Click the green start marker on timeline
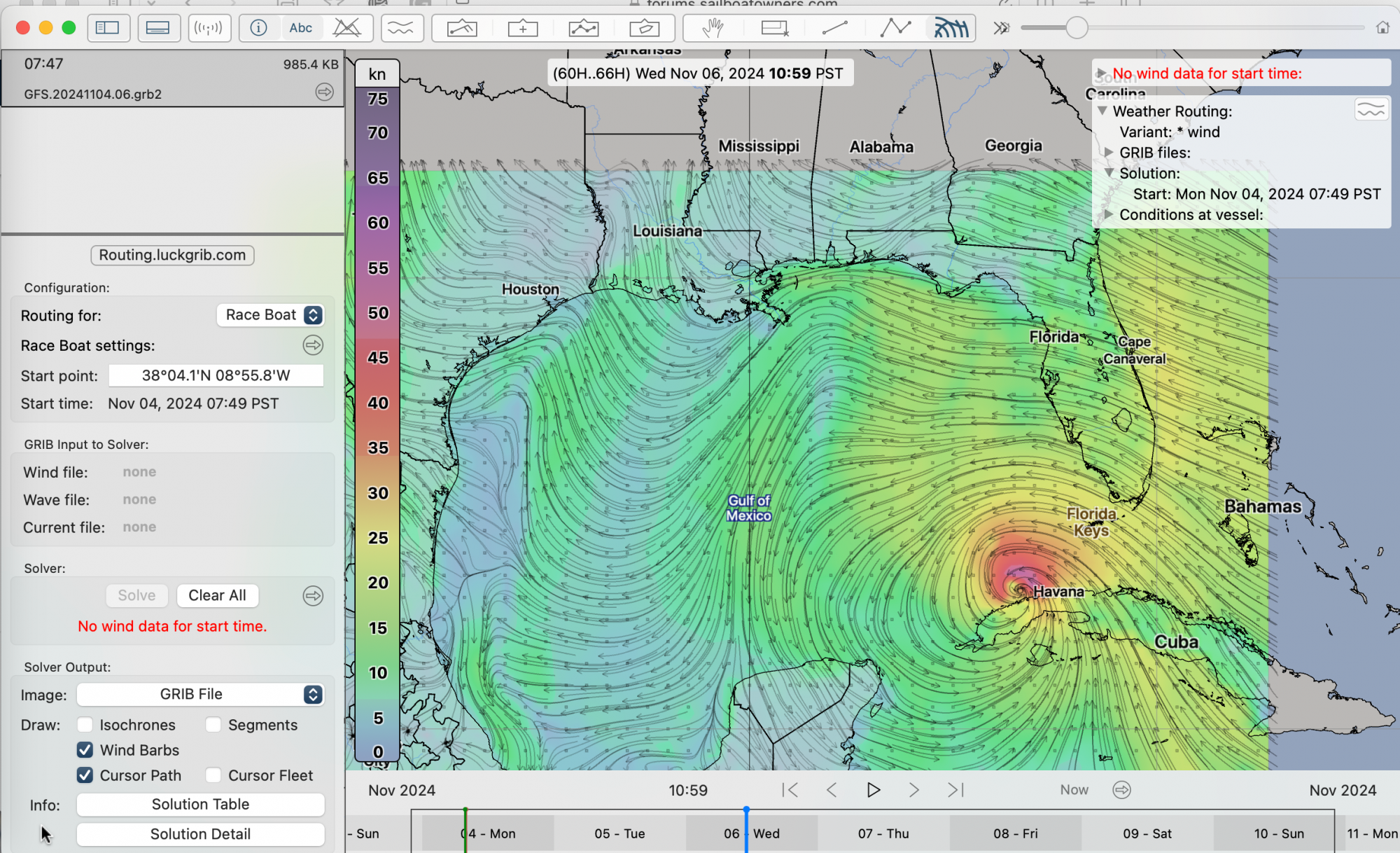Viewport: 1400px width, 853px height. point(465,829)
